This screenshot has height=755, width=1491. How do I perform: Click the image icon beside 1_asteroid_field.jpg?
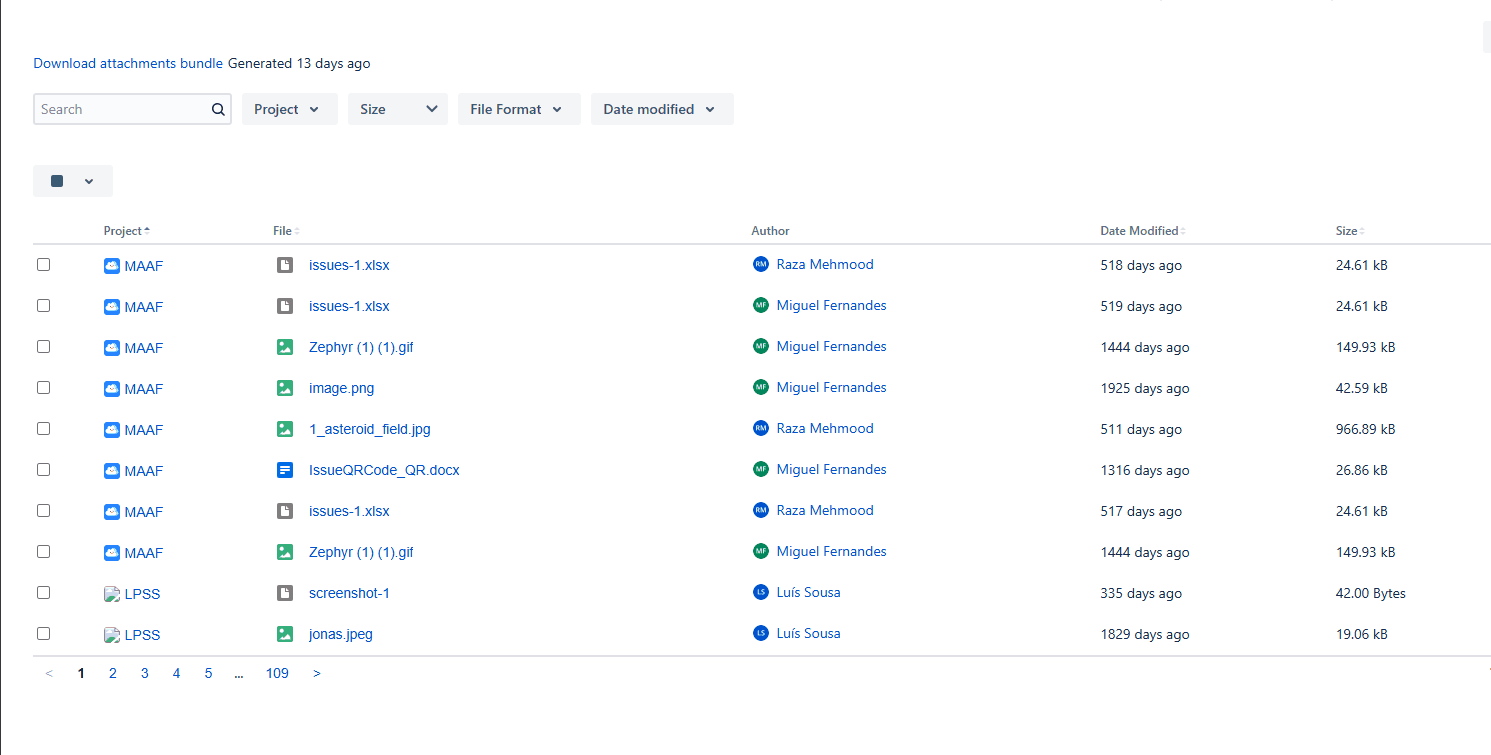tap(285, 429)
